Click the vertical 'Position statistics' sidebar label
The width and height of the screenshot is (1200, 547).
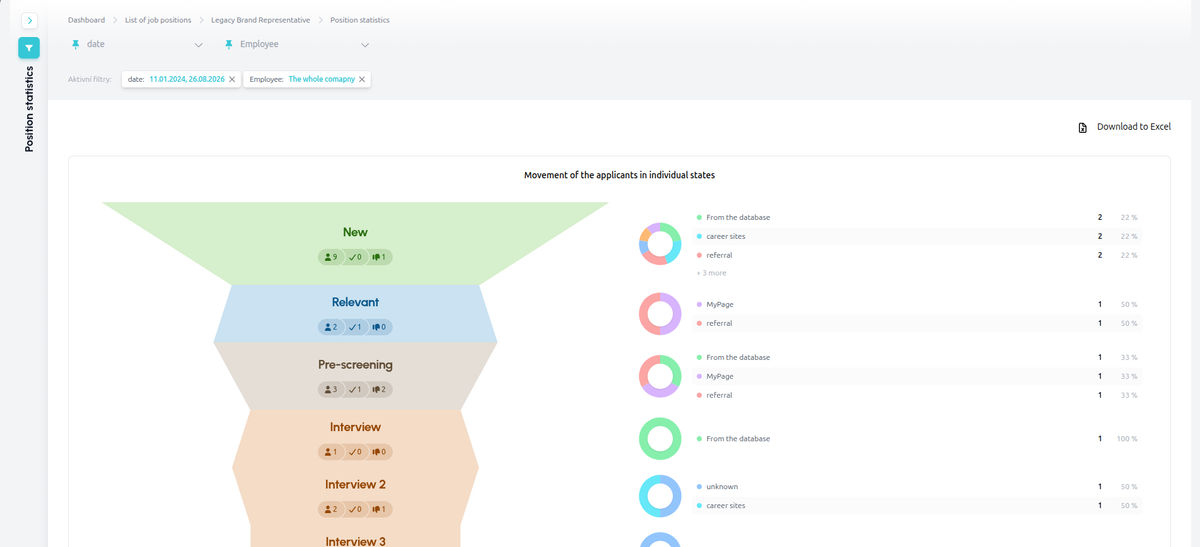pos(29,109)
